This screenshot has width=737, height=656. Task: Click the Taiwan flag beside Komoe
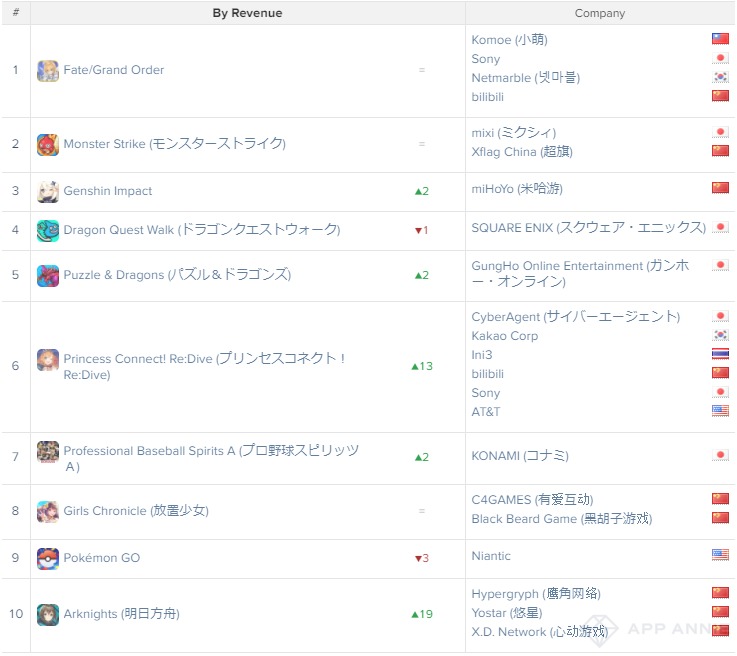(x=720, y=39)
